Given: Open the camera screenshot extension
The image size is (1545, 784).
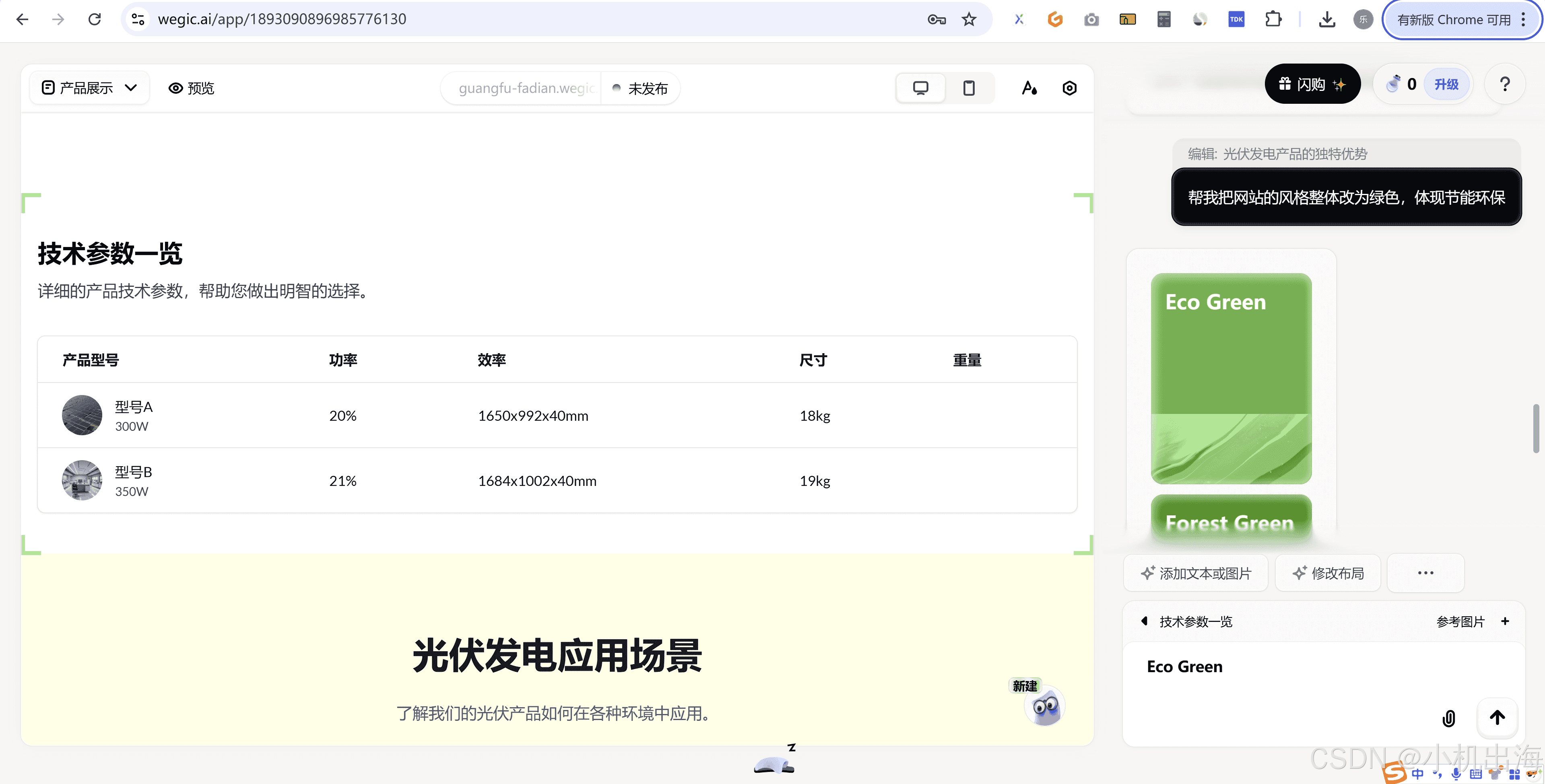Looking at the screenshot, I should click(x=1091, y=20).
